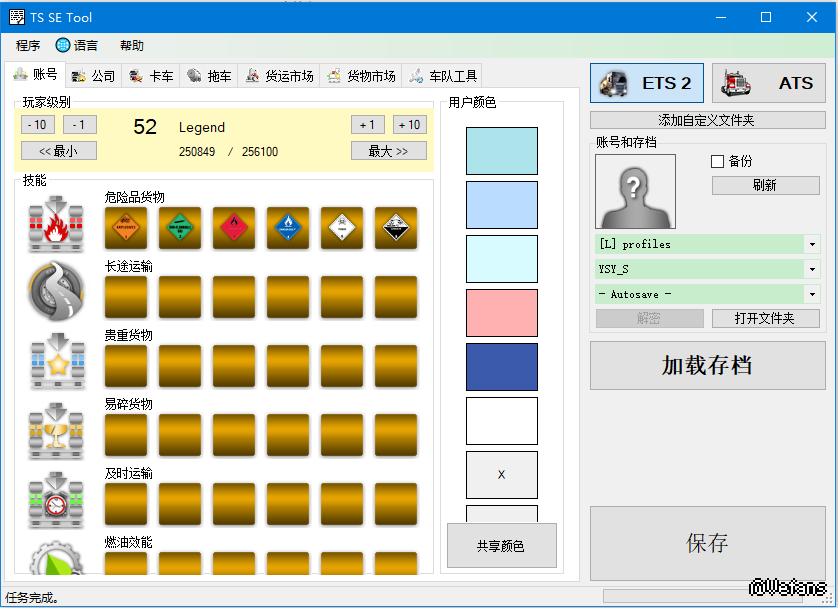Viewport: 838px width, 608px height.
Task: Toggle the explosives ADR class icon
Action: coord(126,228)
